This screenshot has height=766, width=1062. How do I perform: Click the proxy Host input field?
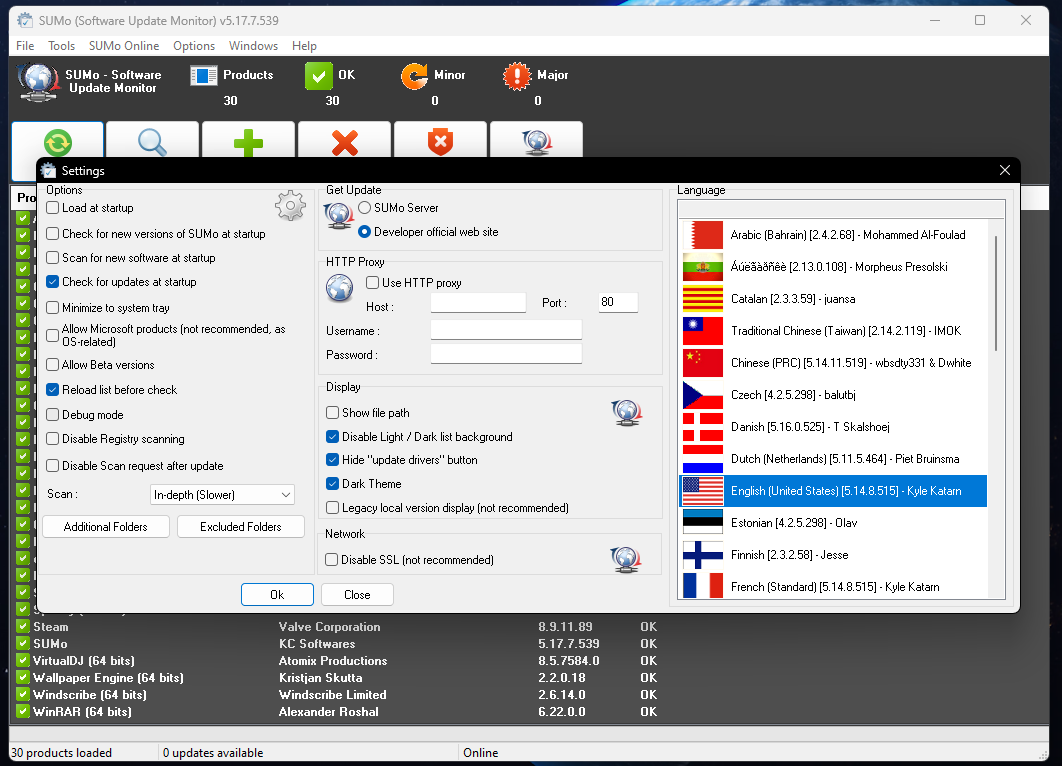pyautogui.click(x=478, y=303)
